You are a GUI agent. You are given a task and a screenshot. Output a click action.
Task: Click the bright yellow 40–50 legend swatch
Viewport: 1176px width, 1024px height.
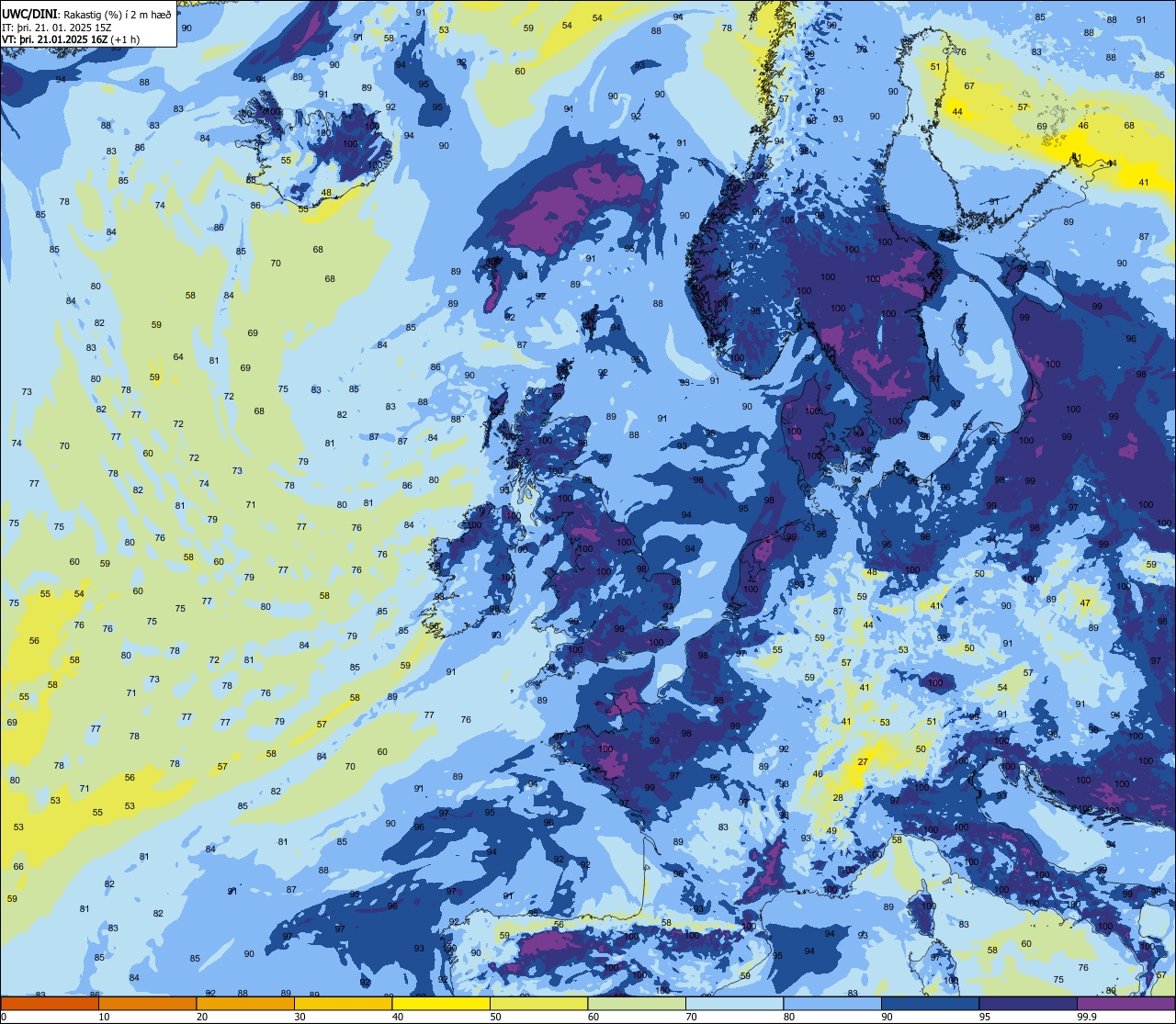click(441, 1003)
